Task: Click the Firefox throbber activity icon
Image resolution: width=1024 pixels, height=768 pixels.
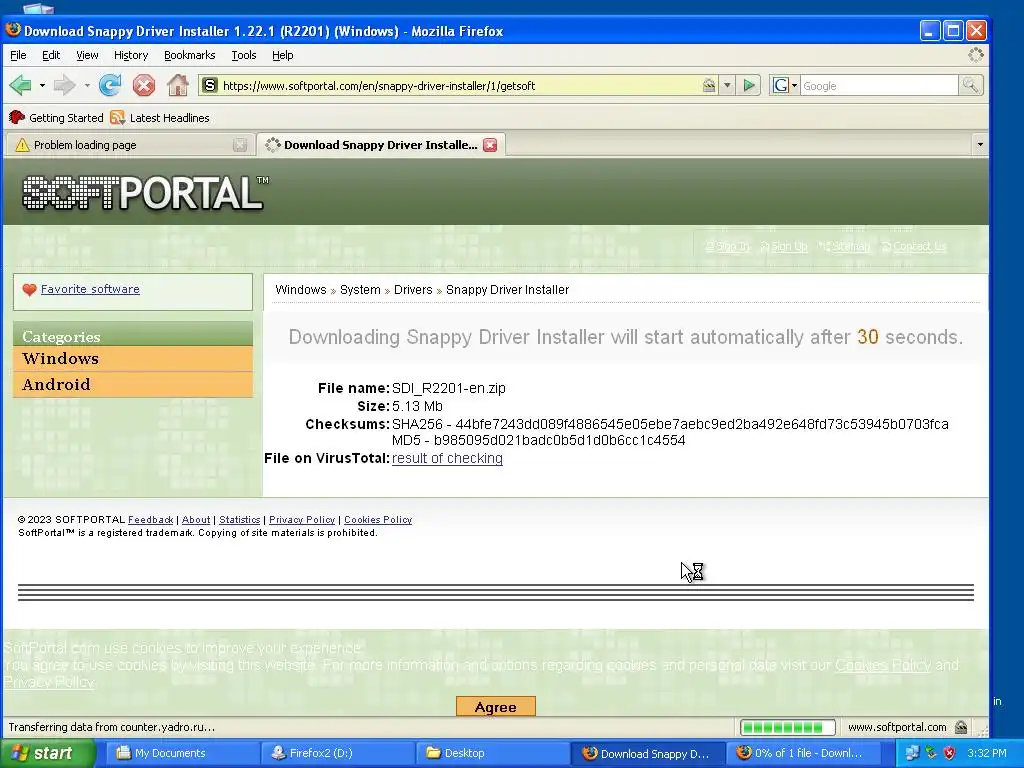Action: 976,55
